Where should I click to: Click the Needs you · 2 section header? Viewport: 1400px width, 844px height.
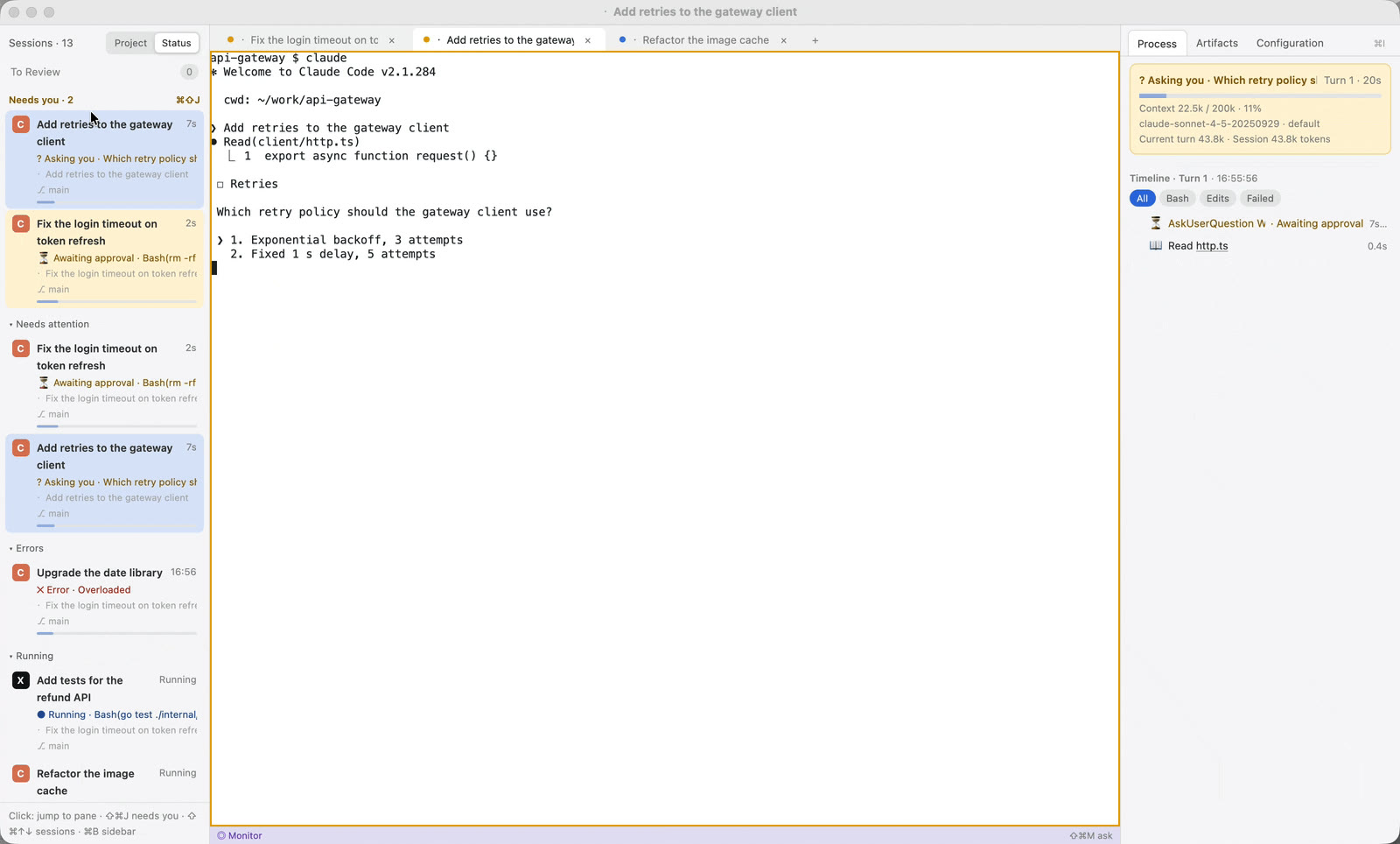[41, 100]
